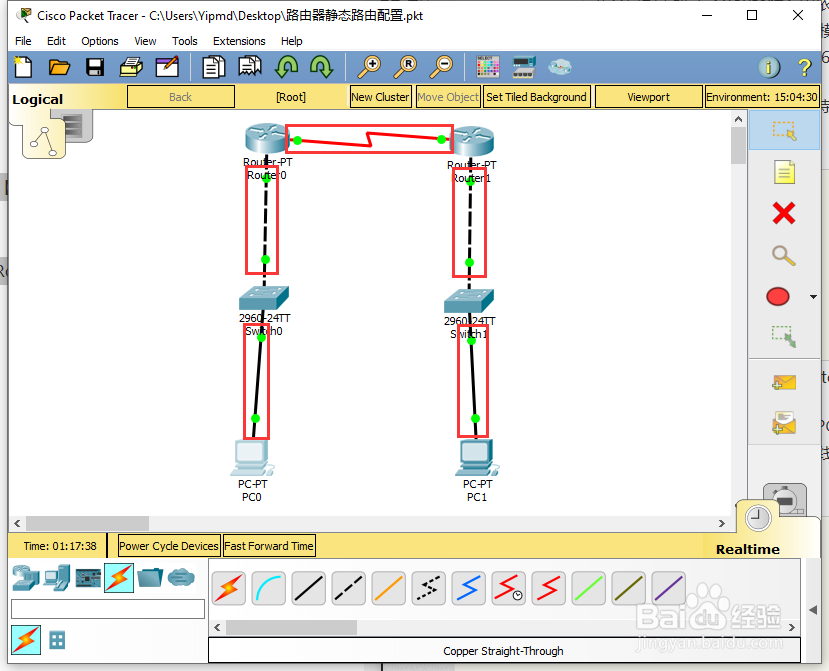The width and height of the screenshot is (829, 671).
Task: Click the network cloud icon in toolbar
Action: pyautogui.click(x=559, y=67)
